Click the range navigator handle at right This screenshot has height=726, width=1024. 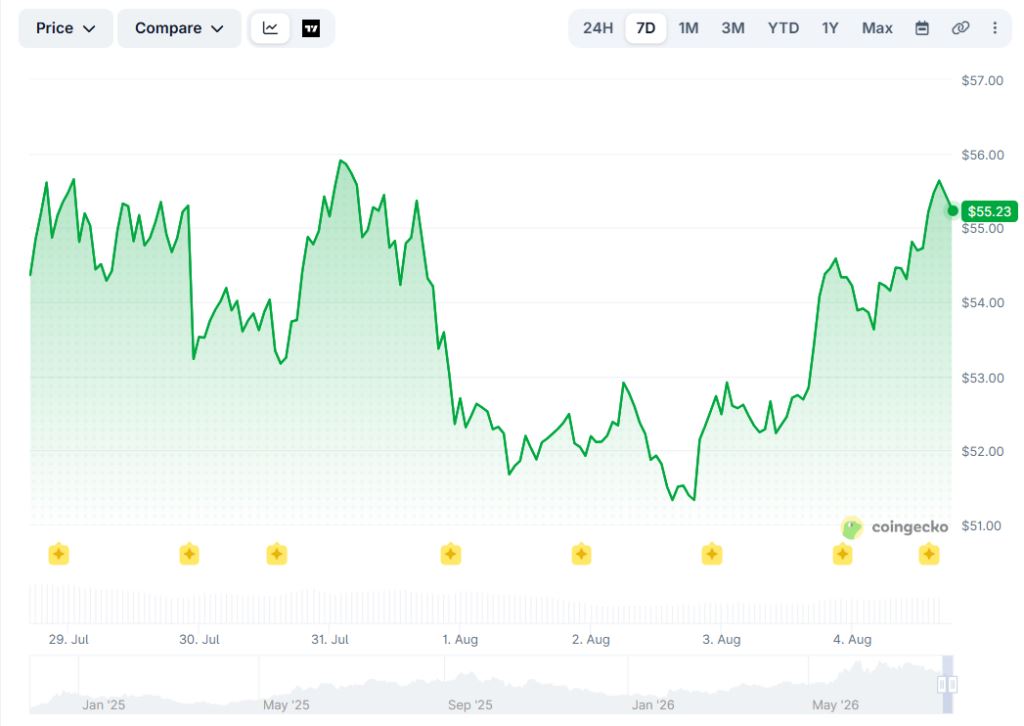point(948,684)
